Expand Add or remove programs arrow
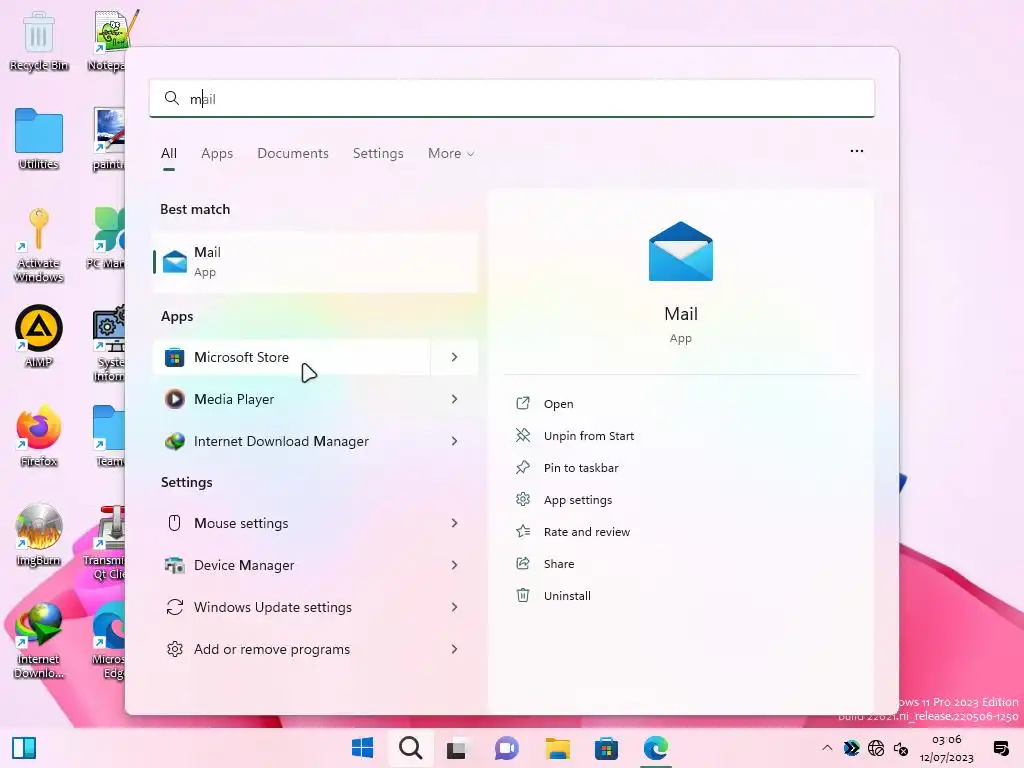1024x768 pixels. click(x=455, y=649)
